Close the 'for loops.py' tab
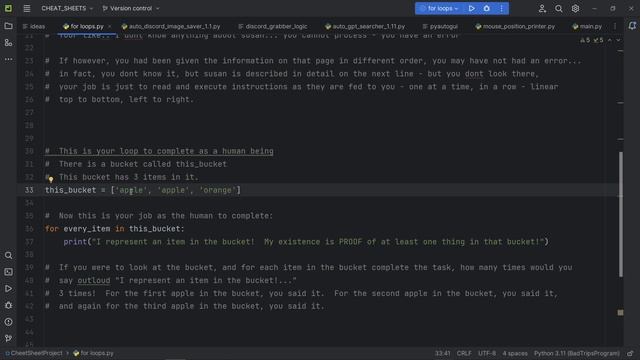This screenshot has height=360, width=640. (x=109, y=27)
